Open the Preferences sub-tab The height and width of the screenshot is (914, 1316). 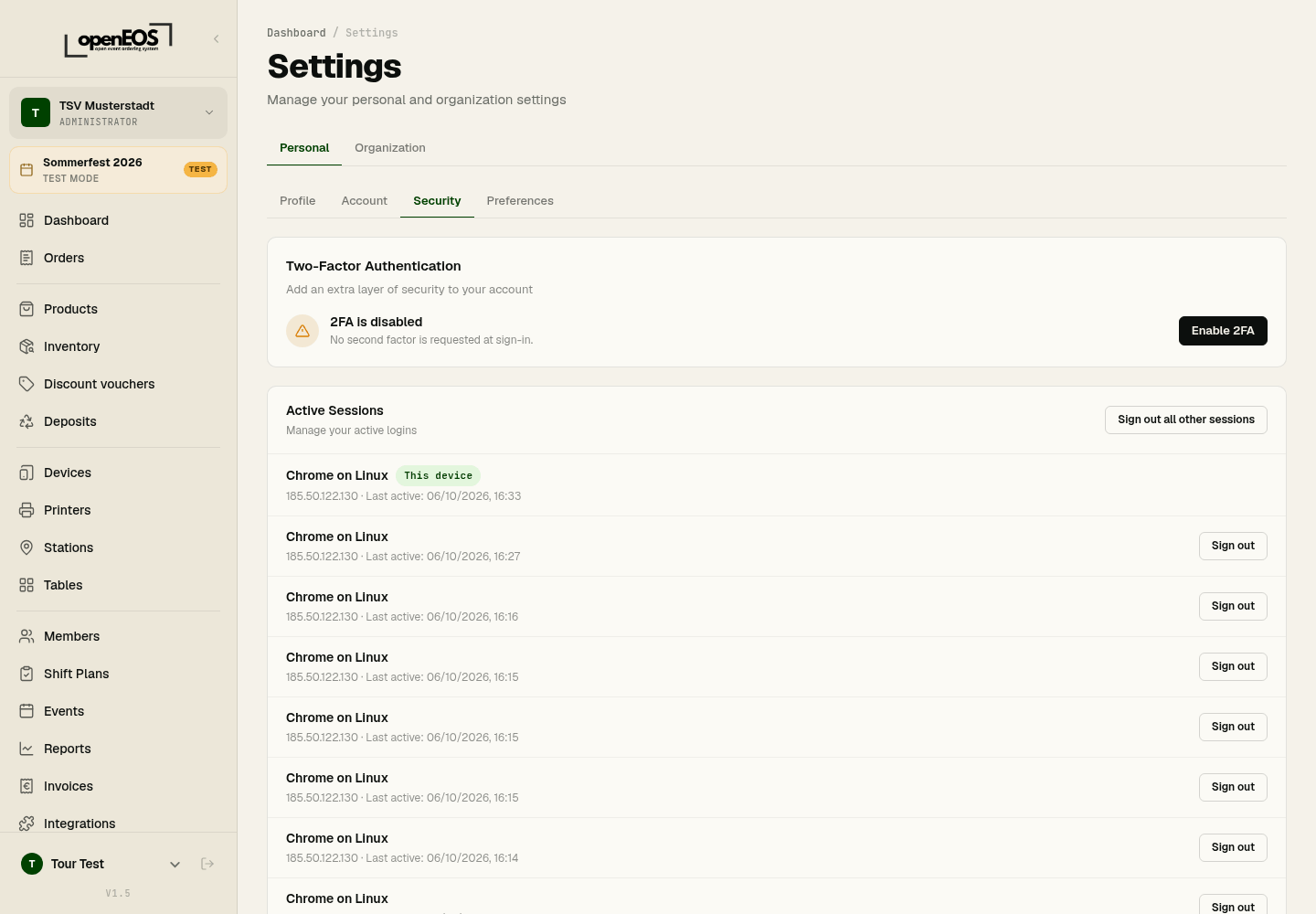520,201
